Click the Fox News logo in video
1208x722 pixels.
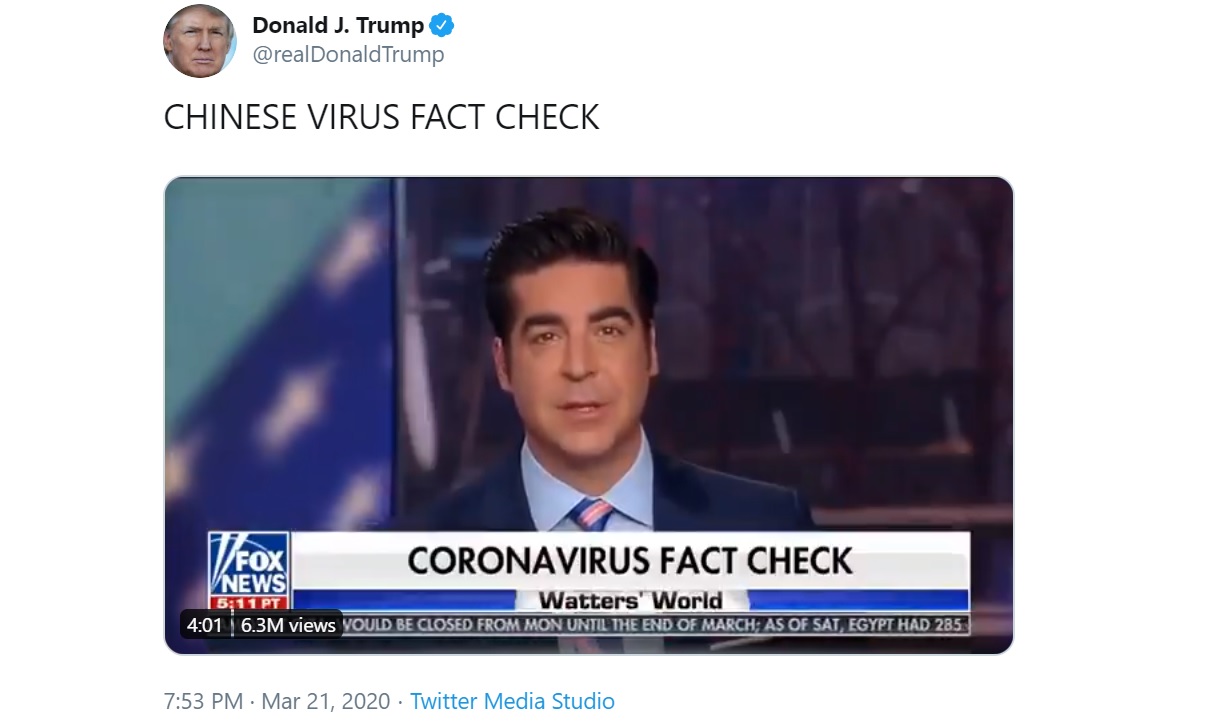[248, 564]
